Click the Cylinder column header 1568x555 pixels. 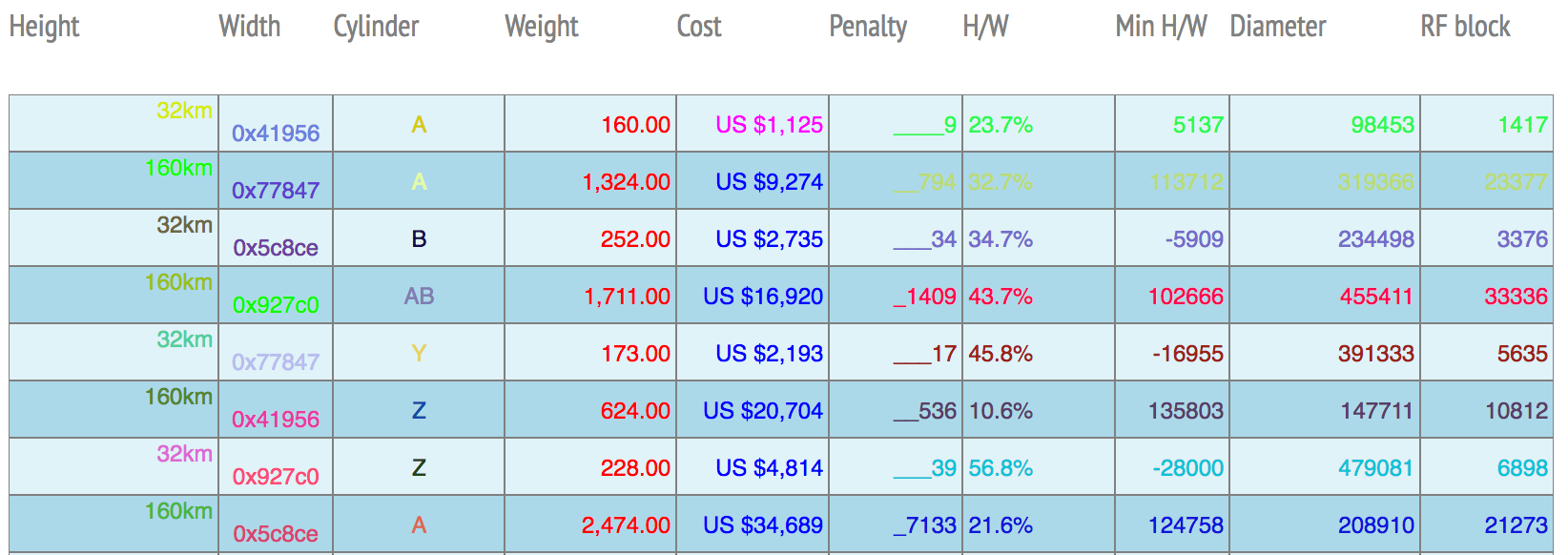(x=376, y=27)
